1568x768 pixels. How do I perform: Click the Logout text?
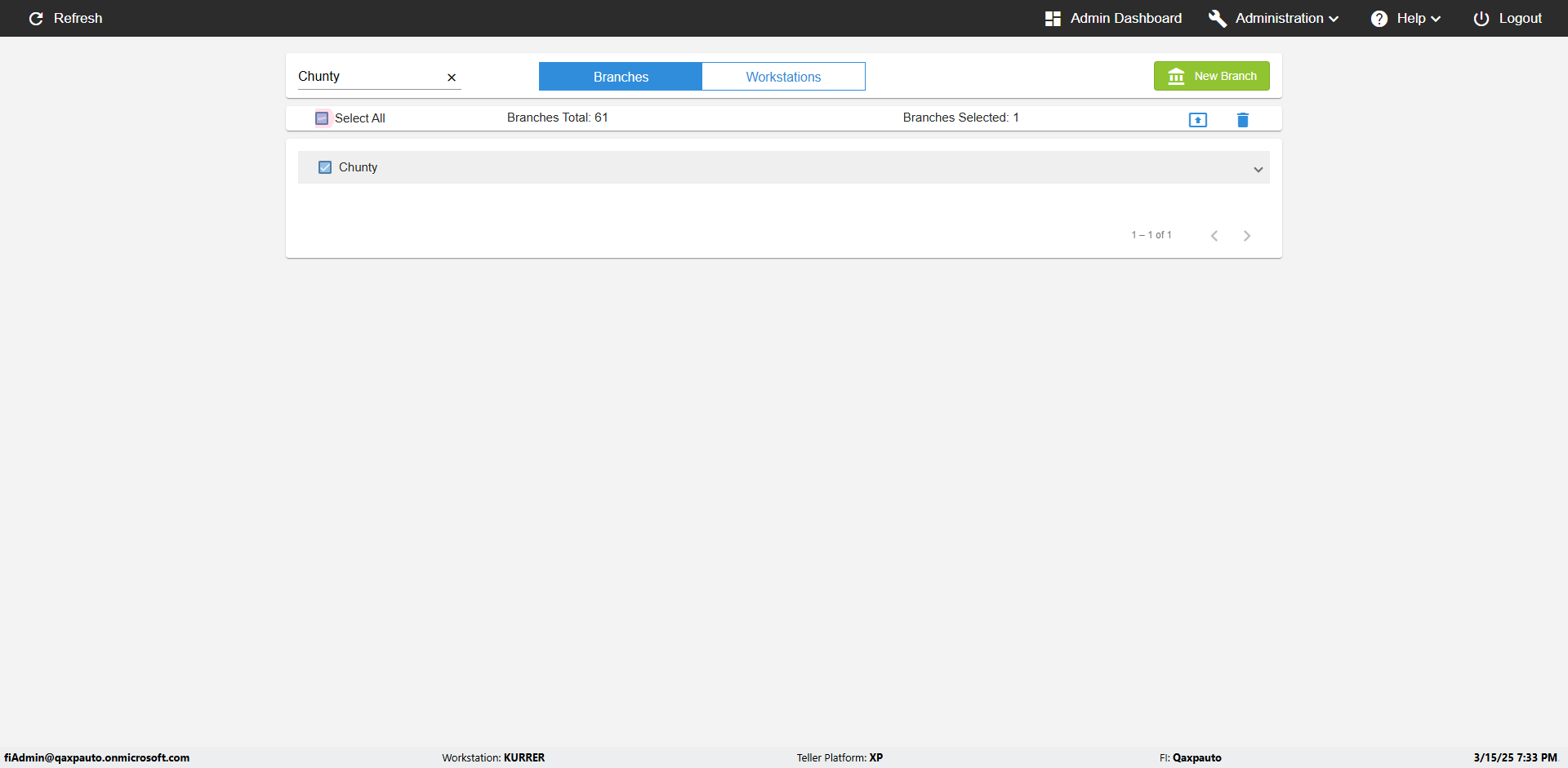pos(1521,18)
